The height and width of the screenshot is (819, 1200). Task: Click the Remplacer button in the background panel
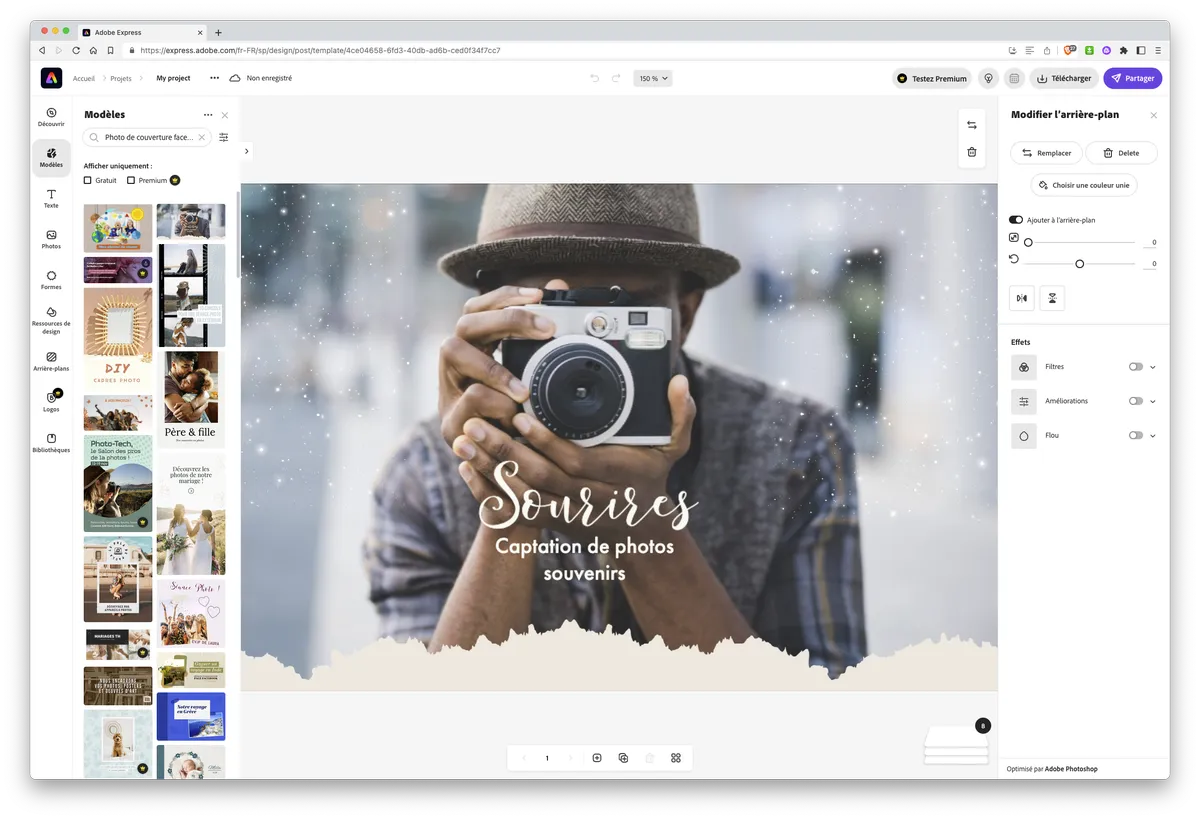tap(1046, 152)
